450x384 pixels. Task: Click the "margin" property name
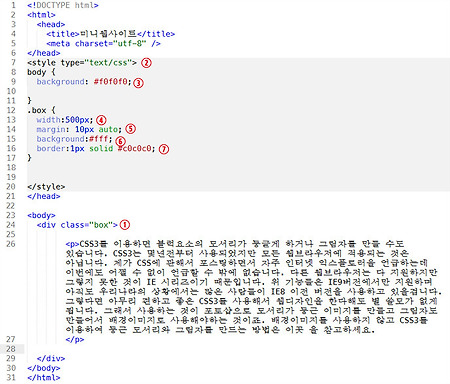click(x=51, y=129)
